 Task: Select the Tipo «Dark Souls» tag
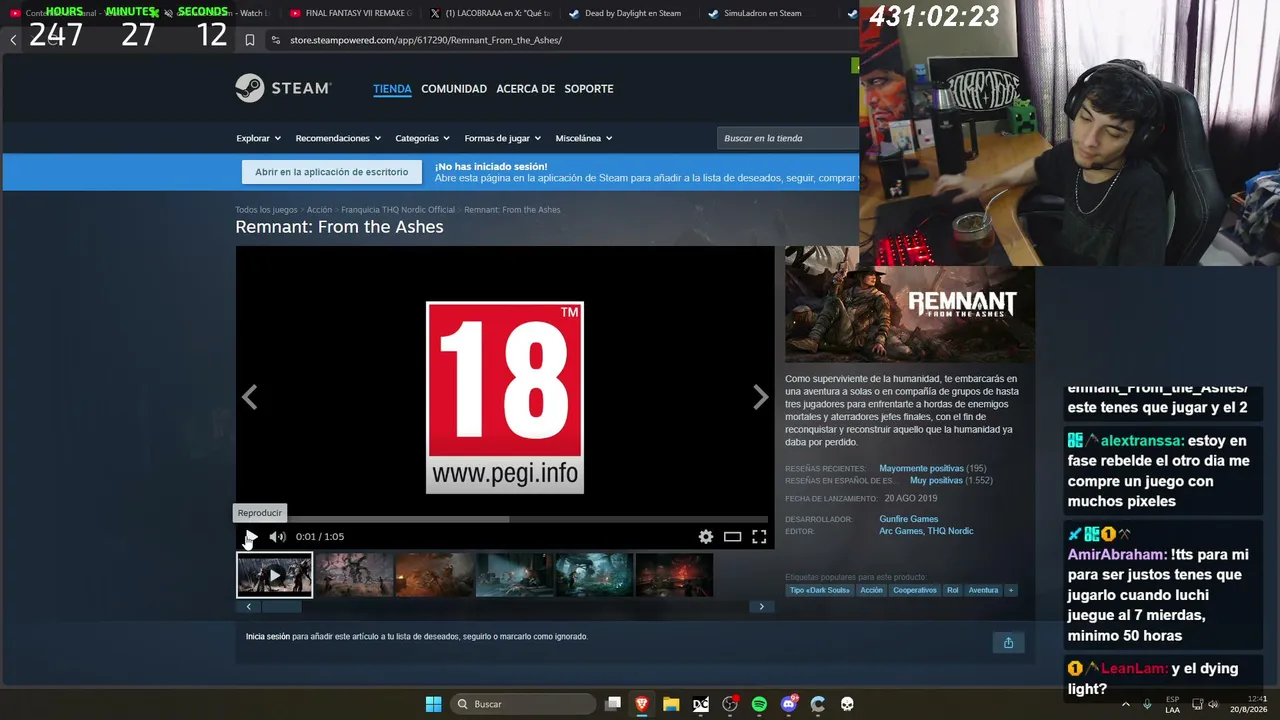pos(820,590)
